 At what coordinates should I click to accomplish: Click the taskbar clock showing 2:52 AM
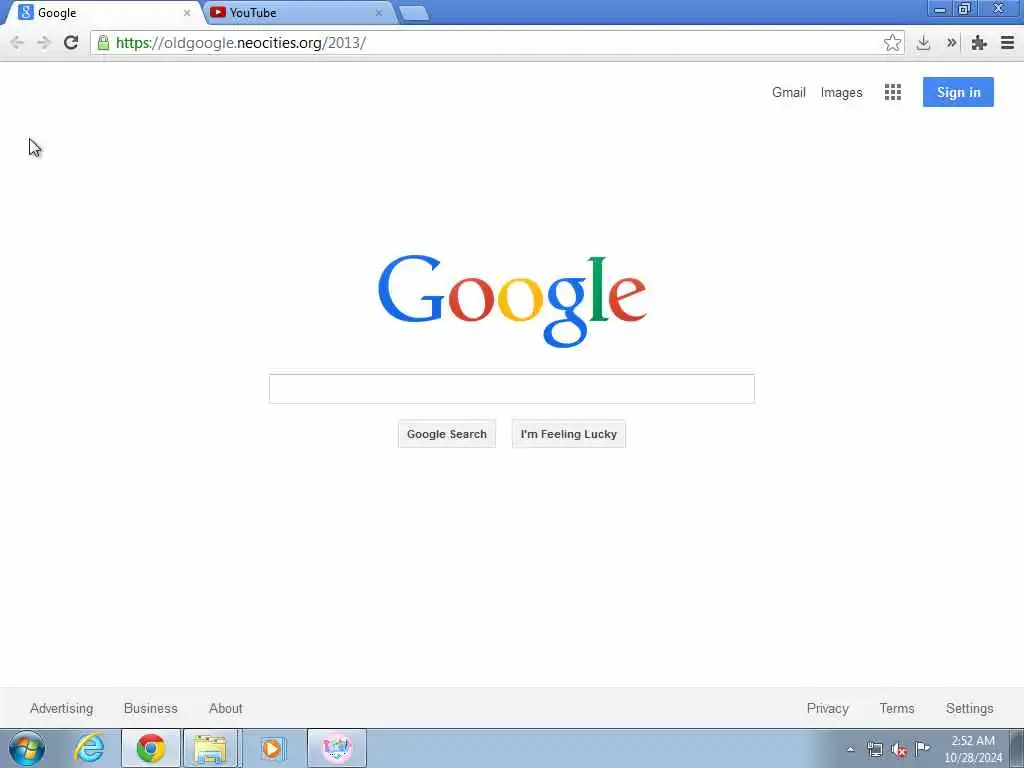pos(973,749)
